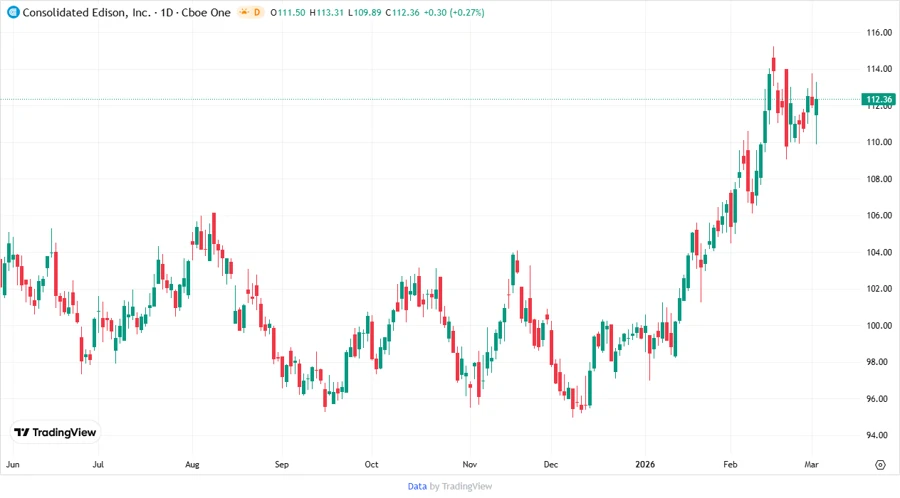Click the Jun date axis label
Screen dimensions: 900x498
(13, 464)
